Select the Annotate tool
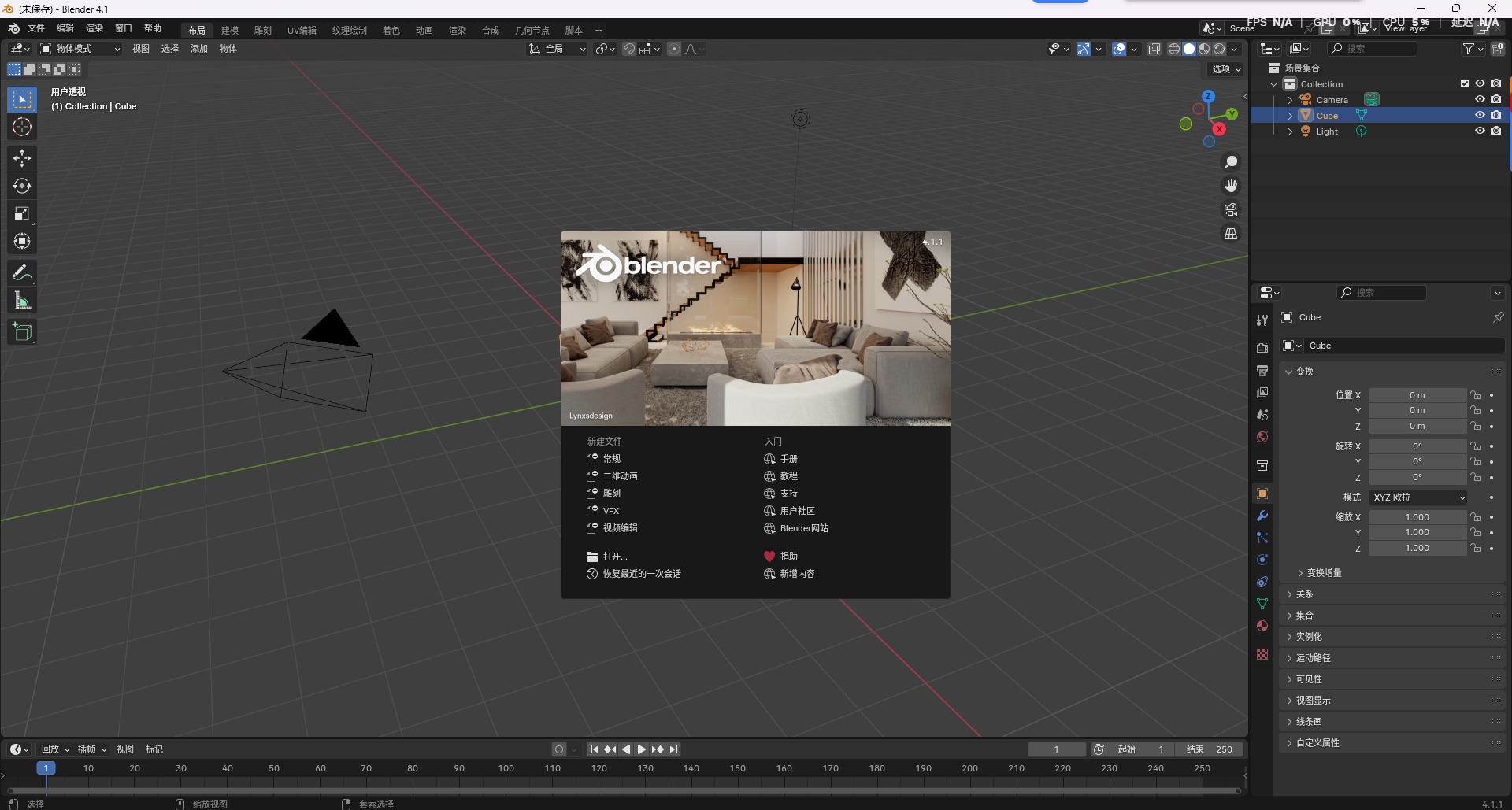Image resolution: width=1512 pixels, height=810 pixels. click(21, 272)
